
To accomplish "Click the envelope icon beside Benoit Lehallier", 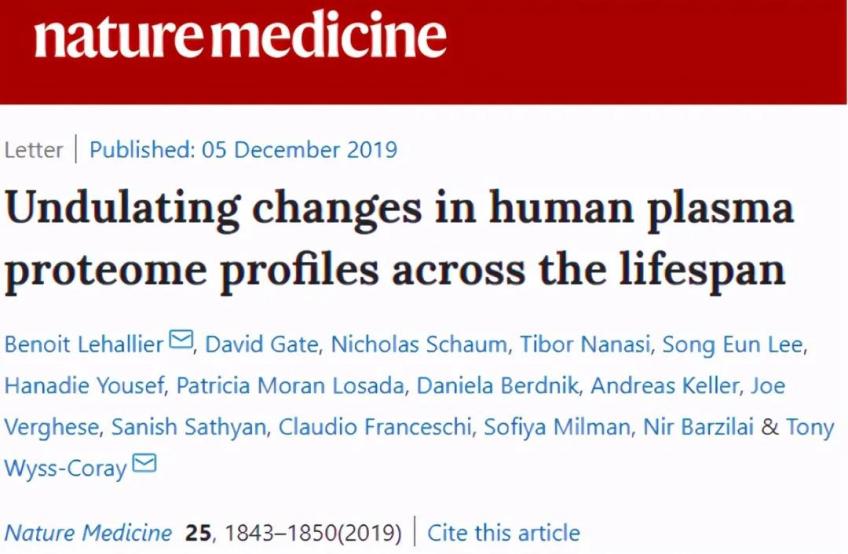I will tap(181, 342).
